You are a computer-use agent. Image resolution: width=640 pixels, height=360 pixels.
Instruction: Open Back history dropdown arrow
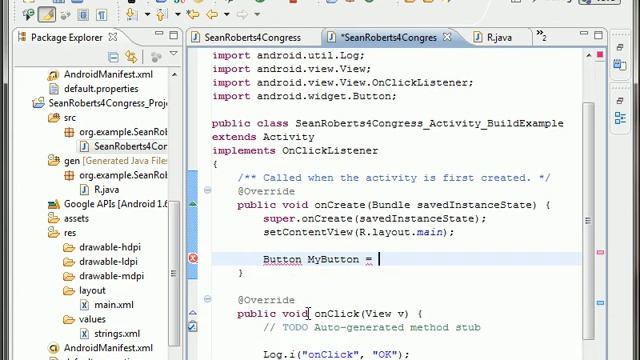227,15
